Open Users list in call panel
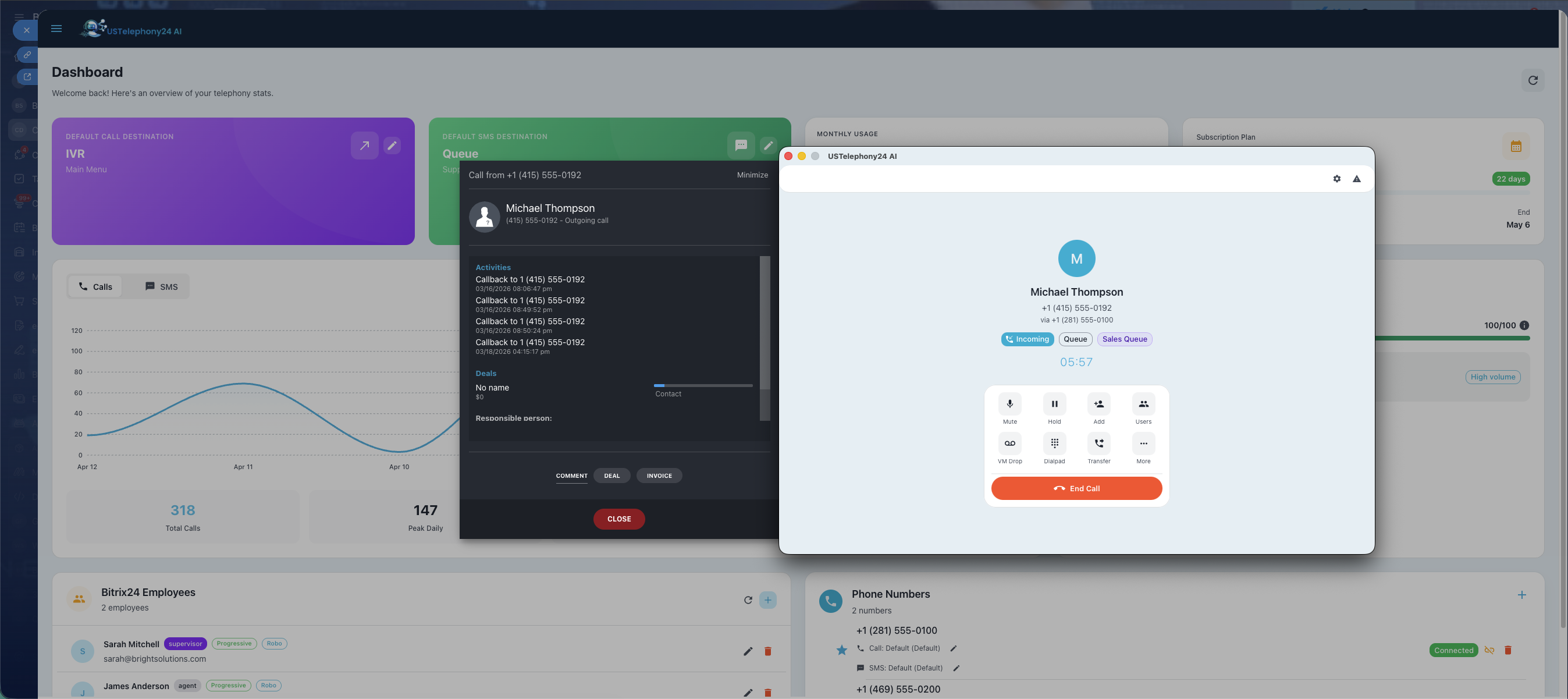The width and height of the screenshot is (1568, 699). [1143, 405]
